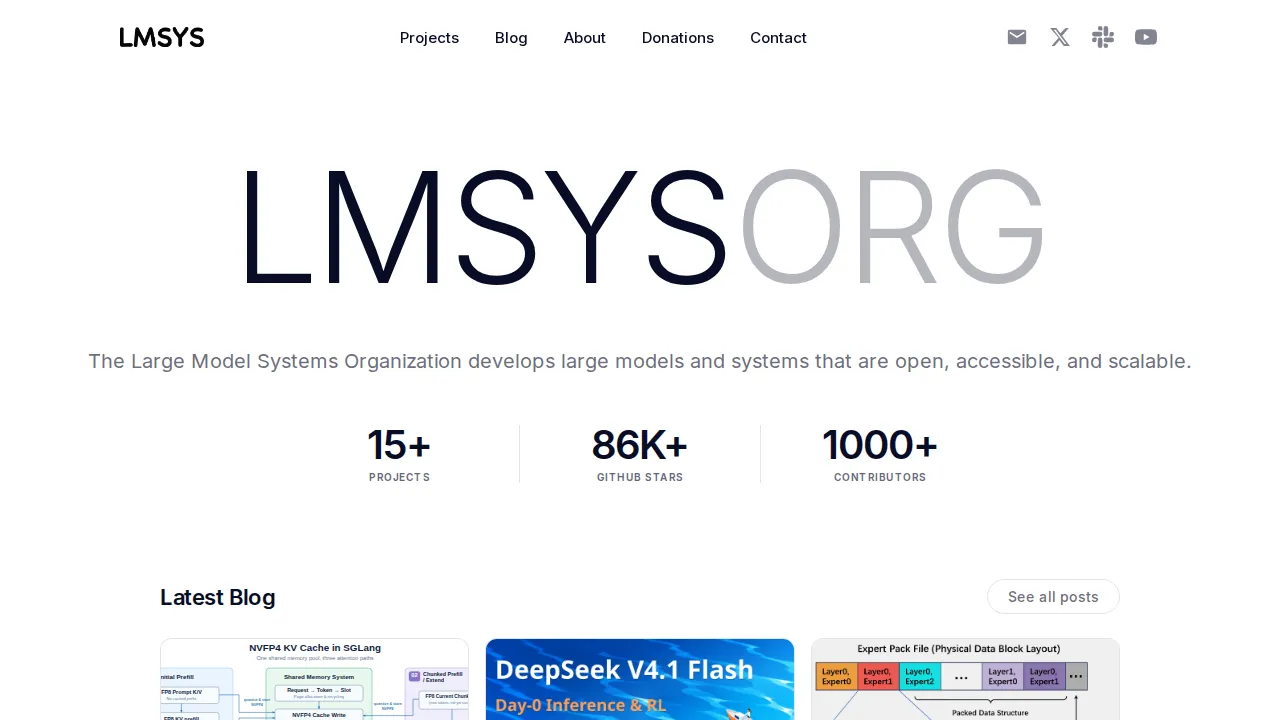Screen dimensions: 1280x720
Task: Click the 1000+ Contributors statistic
Action: point(880,454)
